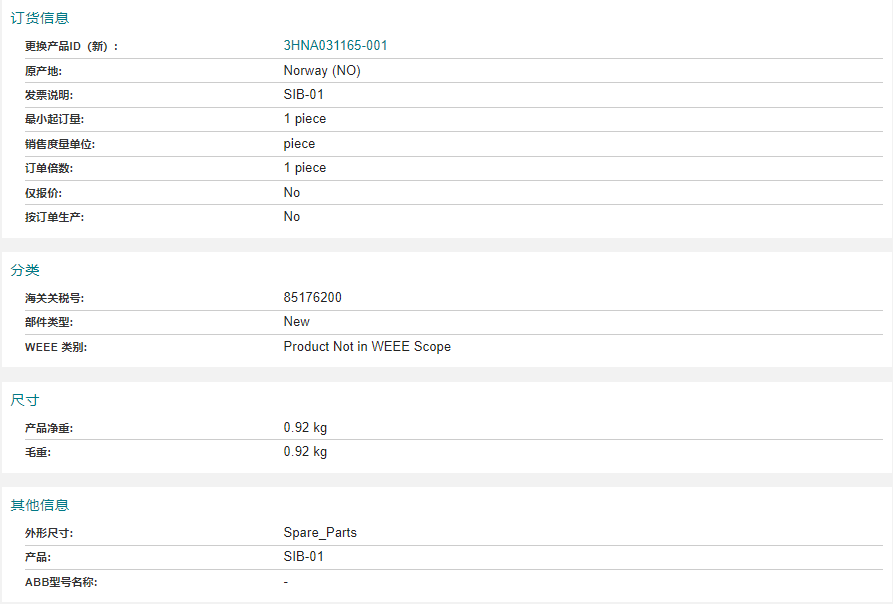Click the 最小起订量 1 piece value
The width and height of the screenshot is (893, 604).
[305, 119]
